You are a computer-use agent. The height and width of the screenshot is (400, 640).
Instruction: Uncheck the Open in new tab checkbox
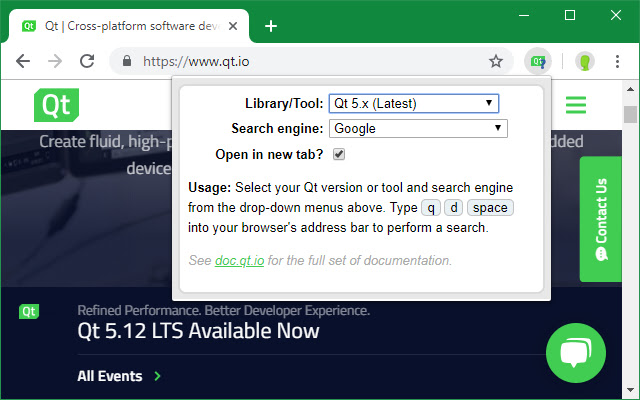click(339, 154)
